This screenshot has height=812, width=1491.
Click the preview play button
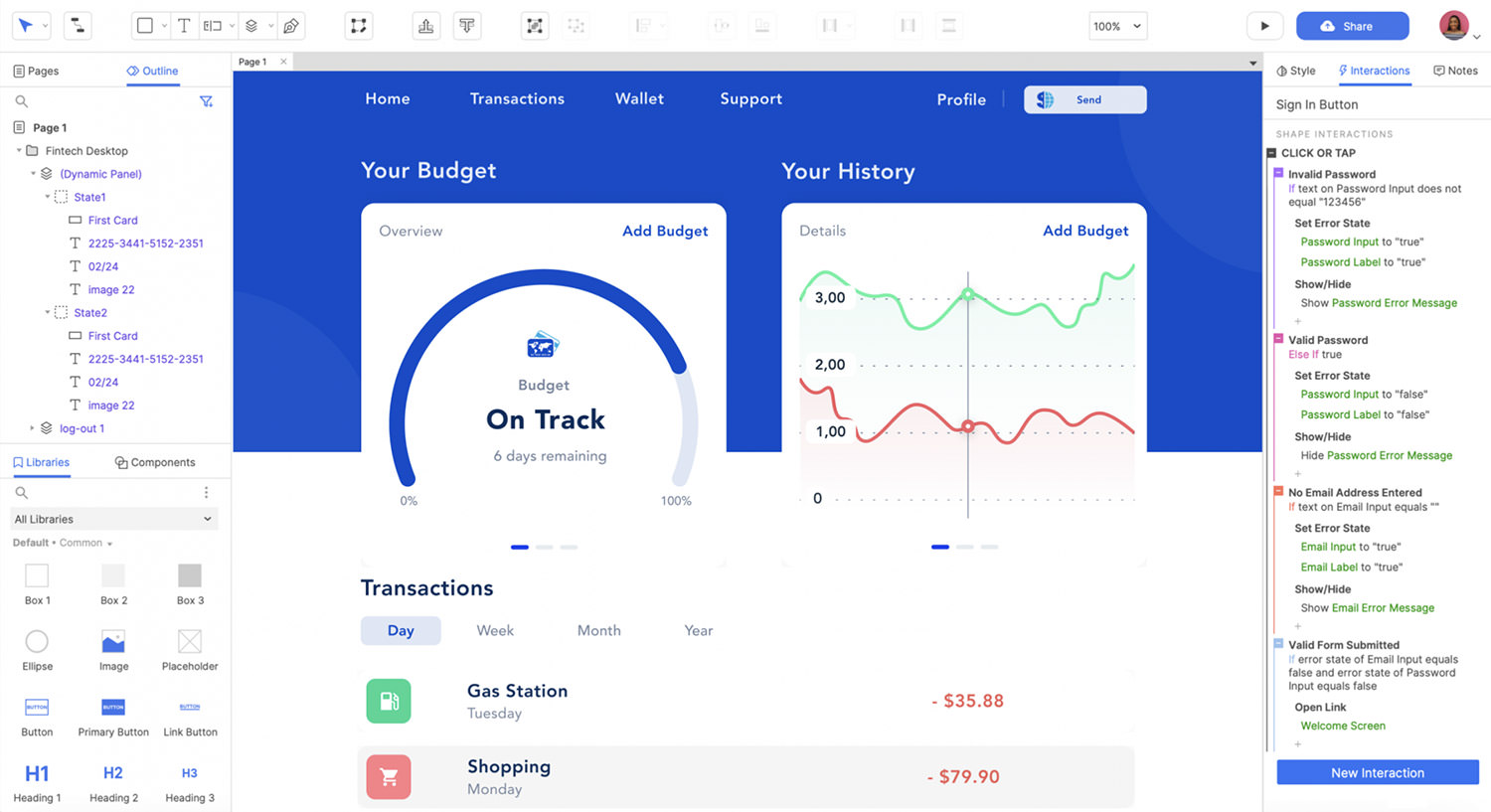point(1264,26)
